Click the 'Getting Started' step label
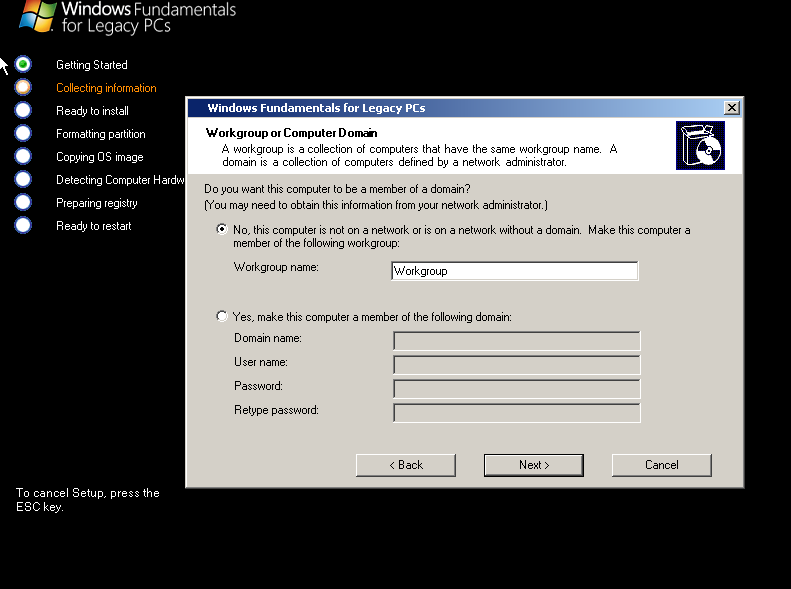 92,65
